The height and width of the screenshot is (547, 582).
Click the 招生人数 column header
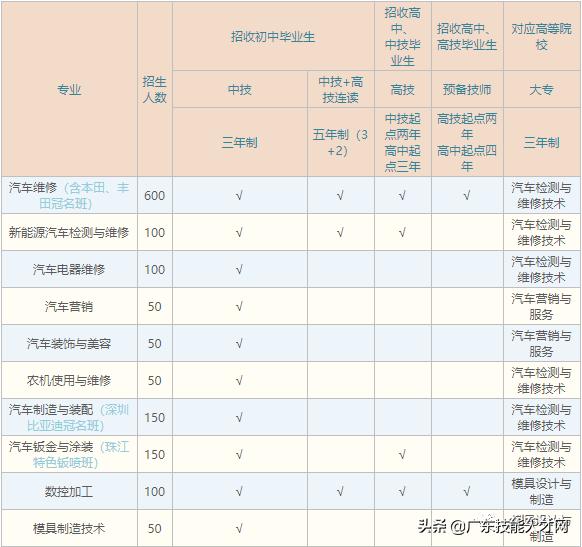click(x=154, y=89)
